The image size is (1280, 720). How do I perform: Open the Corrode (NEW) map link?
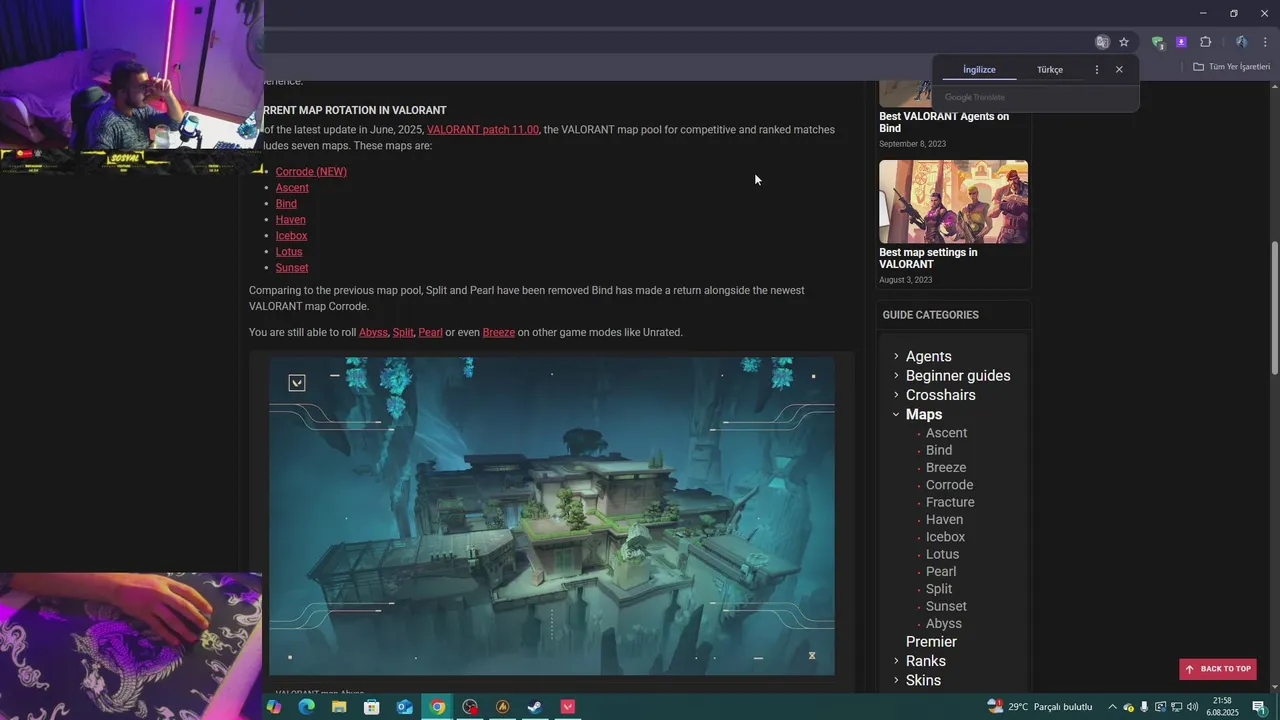tap(311, 172)
